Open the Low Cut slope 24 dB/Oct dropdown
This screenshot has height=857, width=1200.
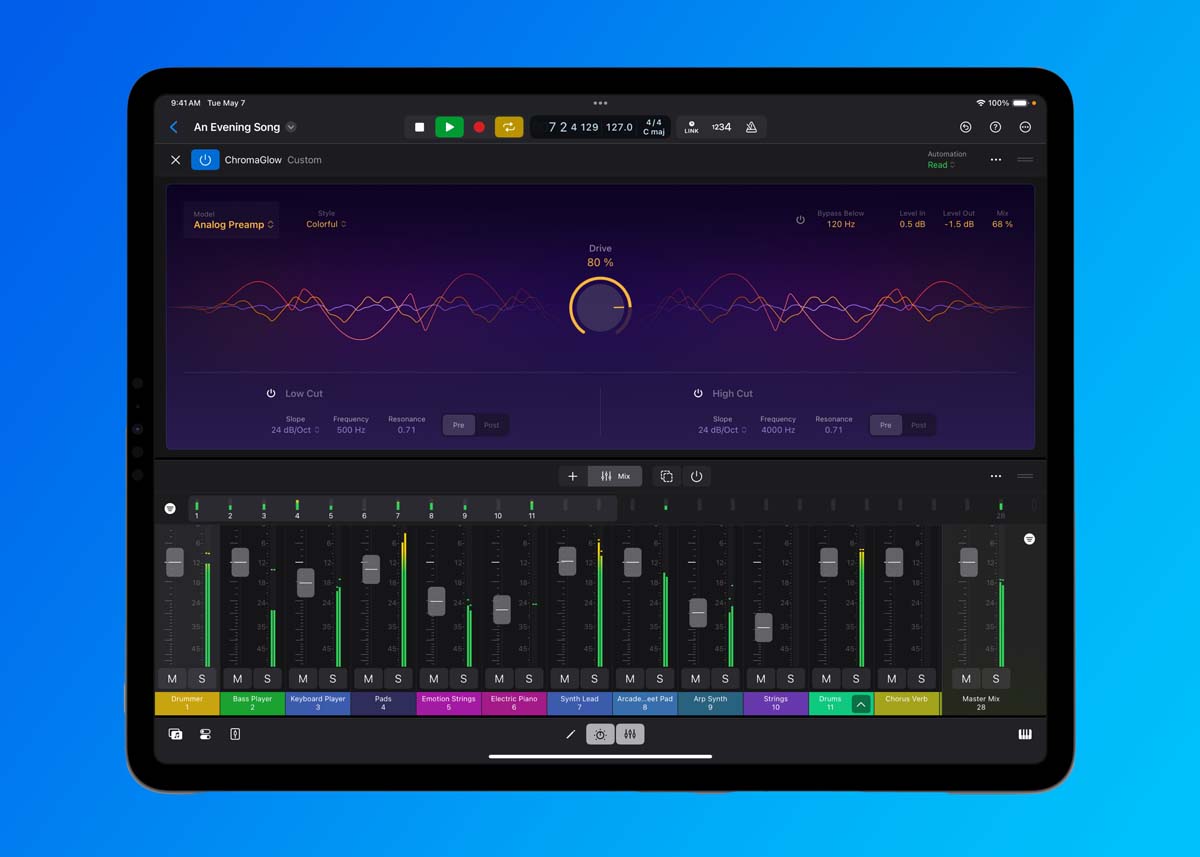295,430
